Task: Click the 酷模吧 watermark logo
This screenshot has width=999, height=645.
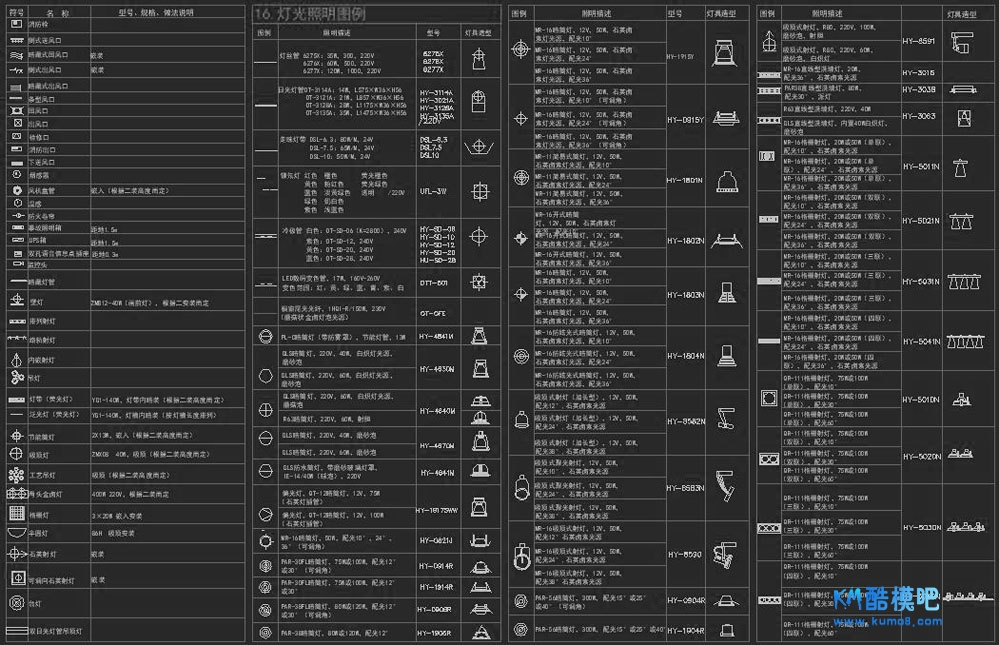Action: (x=885, y=602)
